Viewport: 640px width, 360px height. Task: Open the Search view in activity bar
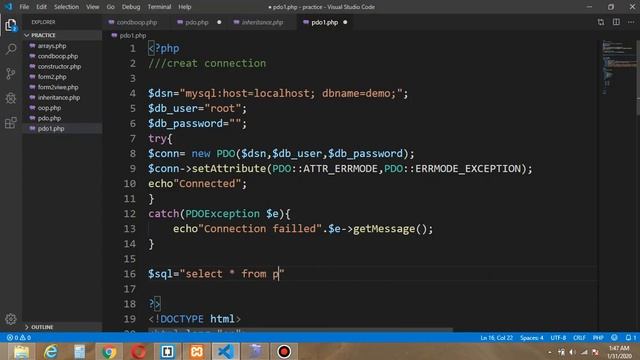[11, 49]
